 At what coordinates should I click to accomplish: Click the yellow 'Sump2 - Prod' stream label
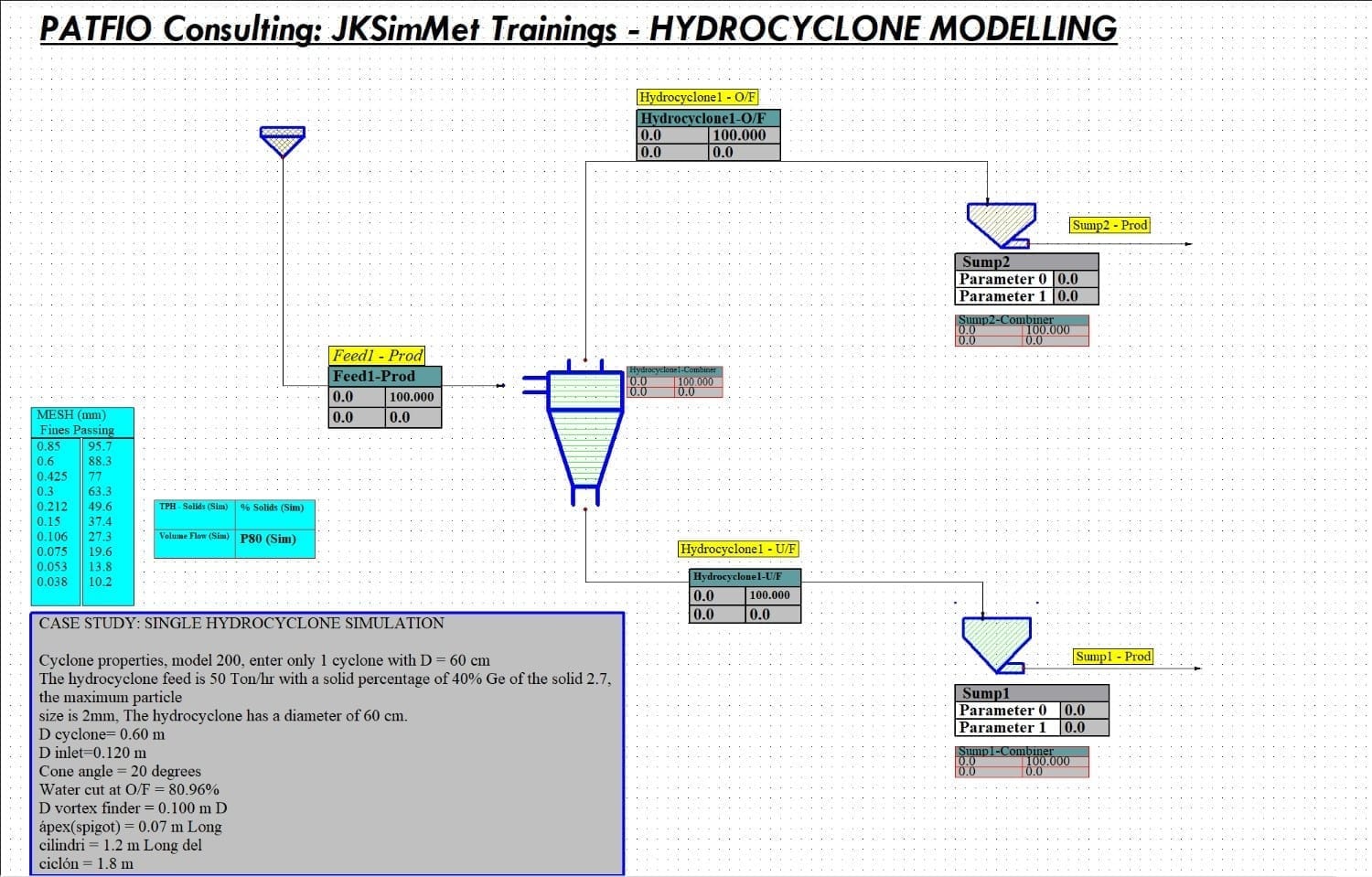tap(1109, 225)
